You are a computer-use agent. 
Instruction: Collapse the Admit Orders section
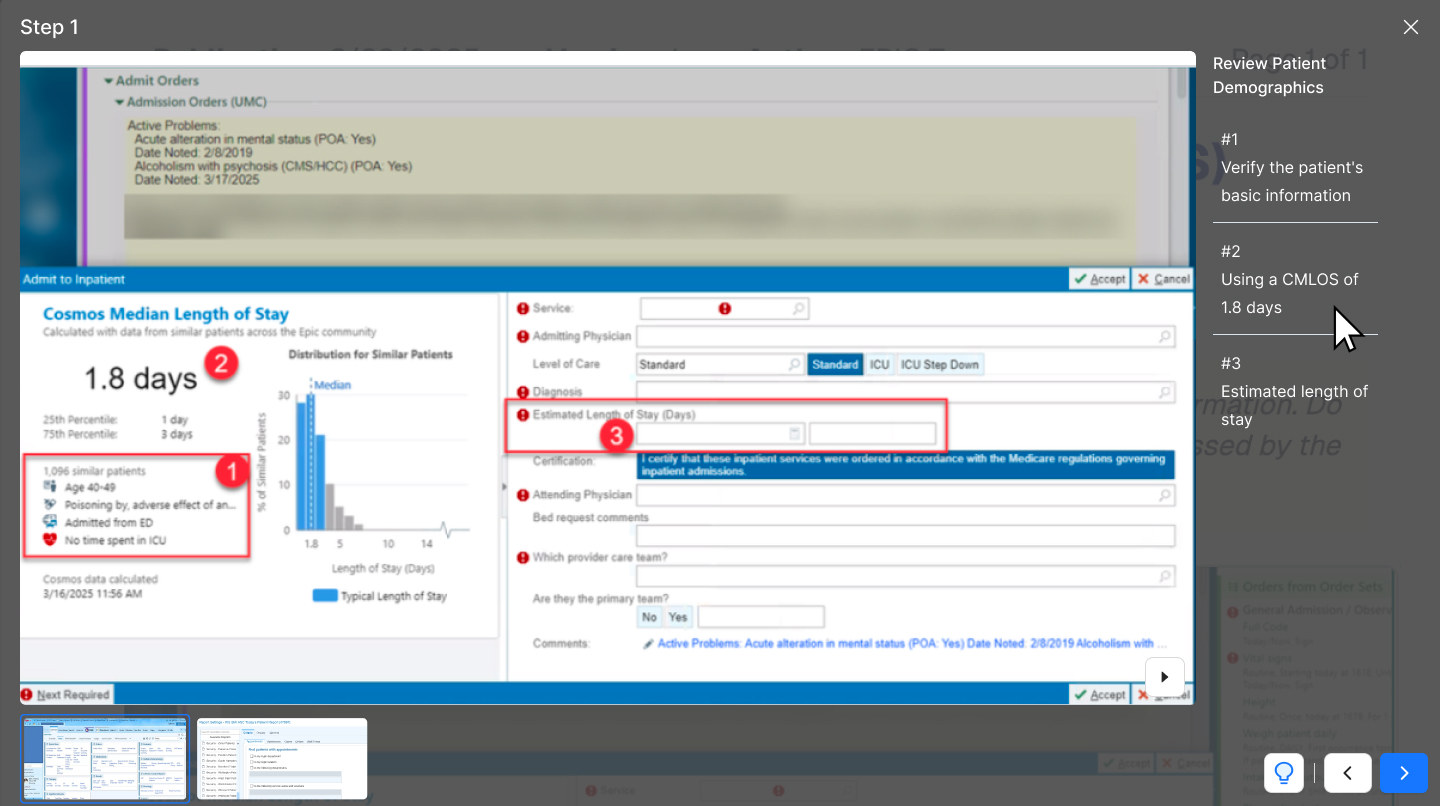[109, 80]
